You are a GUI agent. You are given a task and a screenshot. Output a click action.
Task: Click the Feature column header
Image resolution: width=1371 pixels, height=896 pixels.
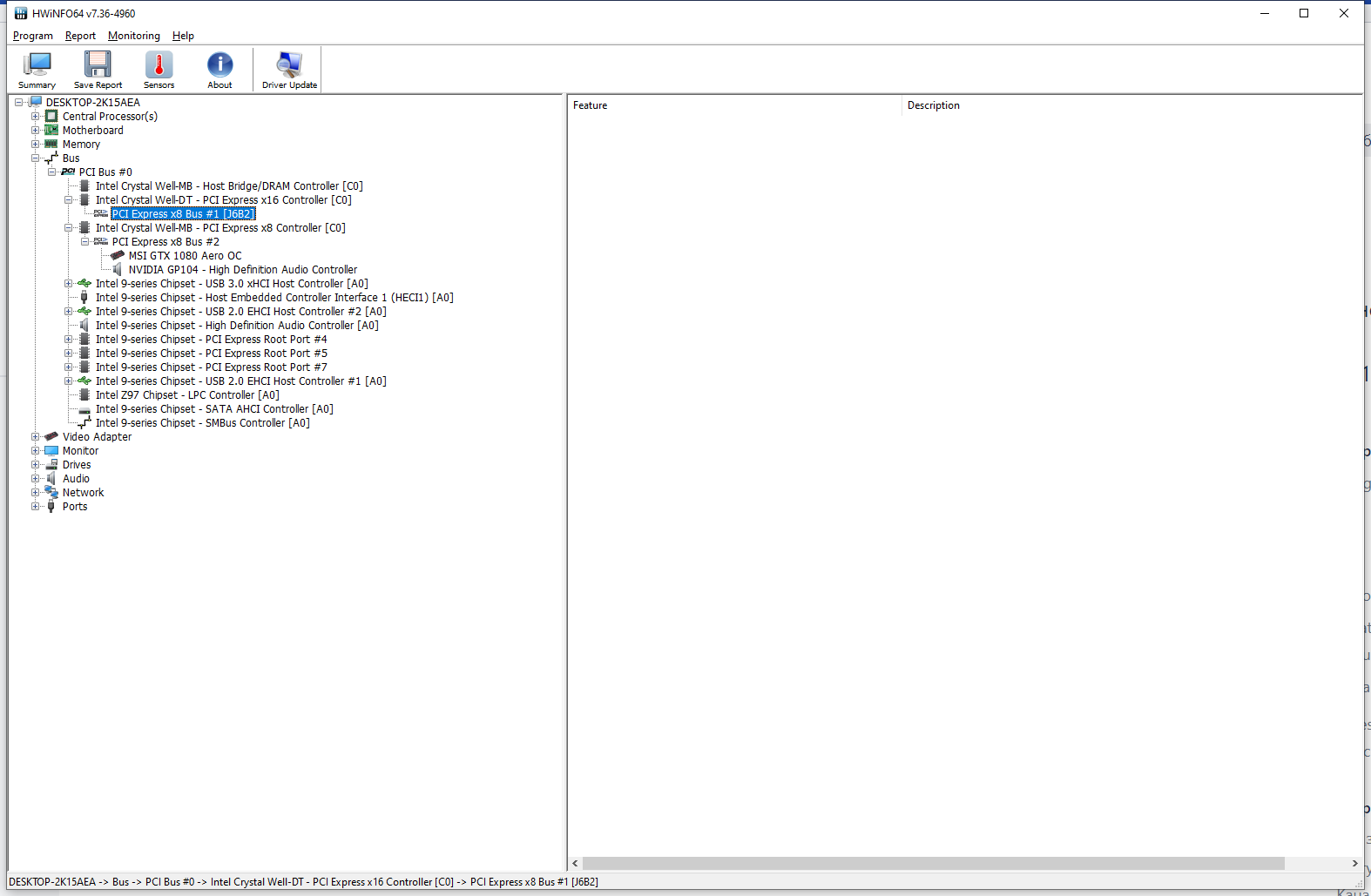[735, 105]
